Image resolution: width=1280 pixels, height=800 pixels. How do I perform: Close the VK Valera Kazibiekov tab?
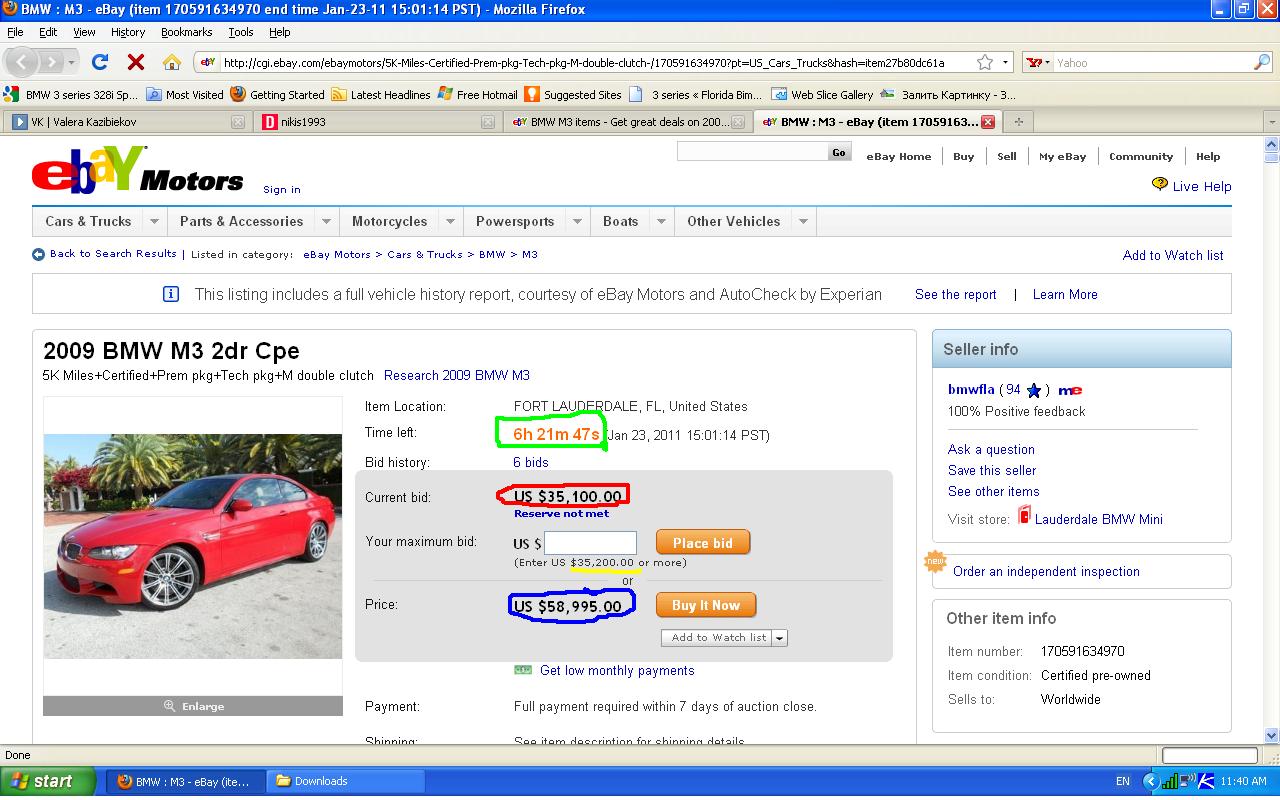(x=238, y=122)
